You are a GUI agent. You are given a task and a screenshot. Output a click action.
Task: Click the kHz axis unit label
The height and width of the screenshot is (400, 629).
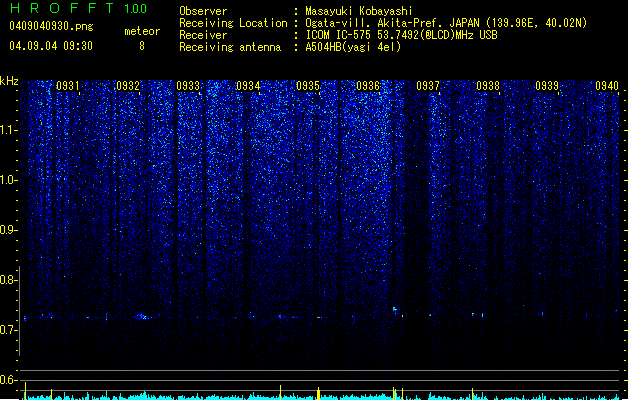click(9, 81)
